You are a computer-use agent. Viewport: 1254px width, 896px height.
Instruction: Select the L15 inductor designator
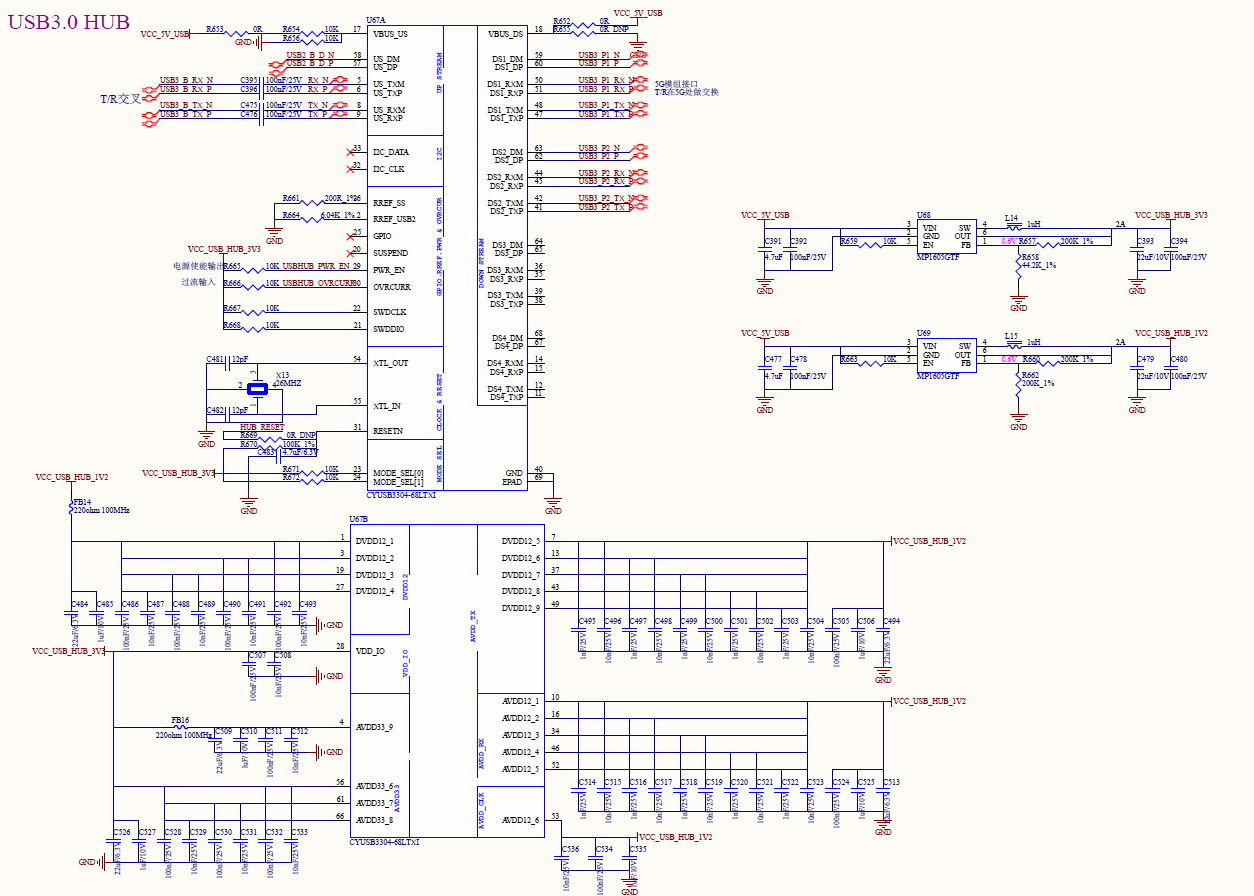1012,336
